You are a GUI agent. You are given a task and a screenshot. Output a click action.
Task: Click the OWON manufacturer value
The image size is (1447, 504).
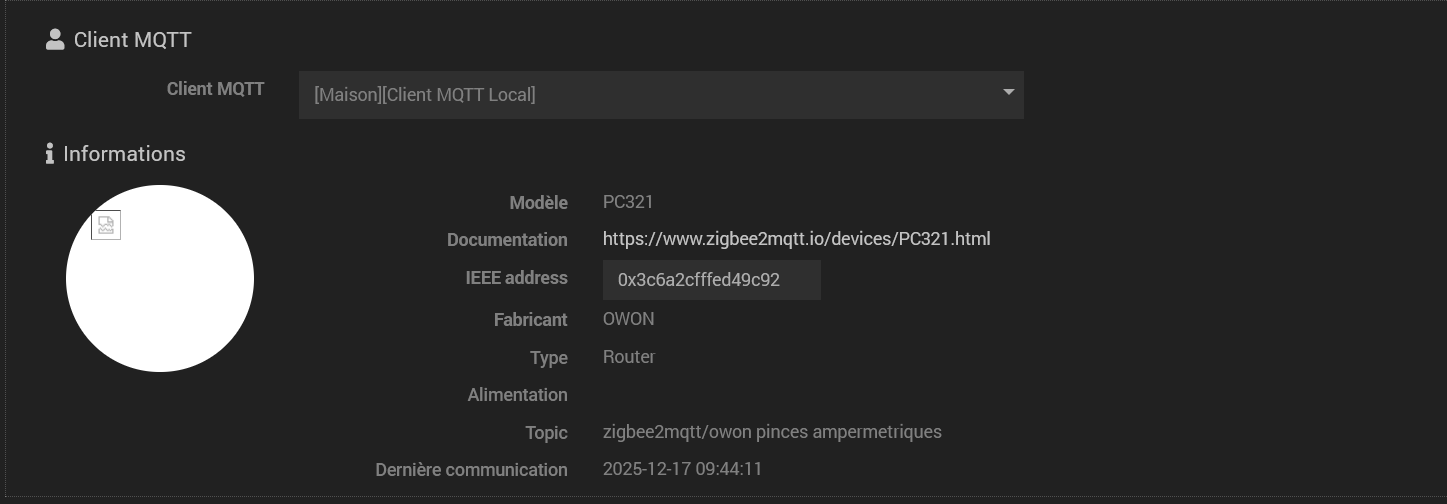pyautogui.click(x=628, y=319)
